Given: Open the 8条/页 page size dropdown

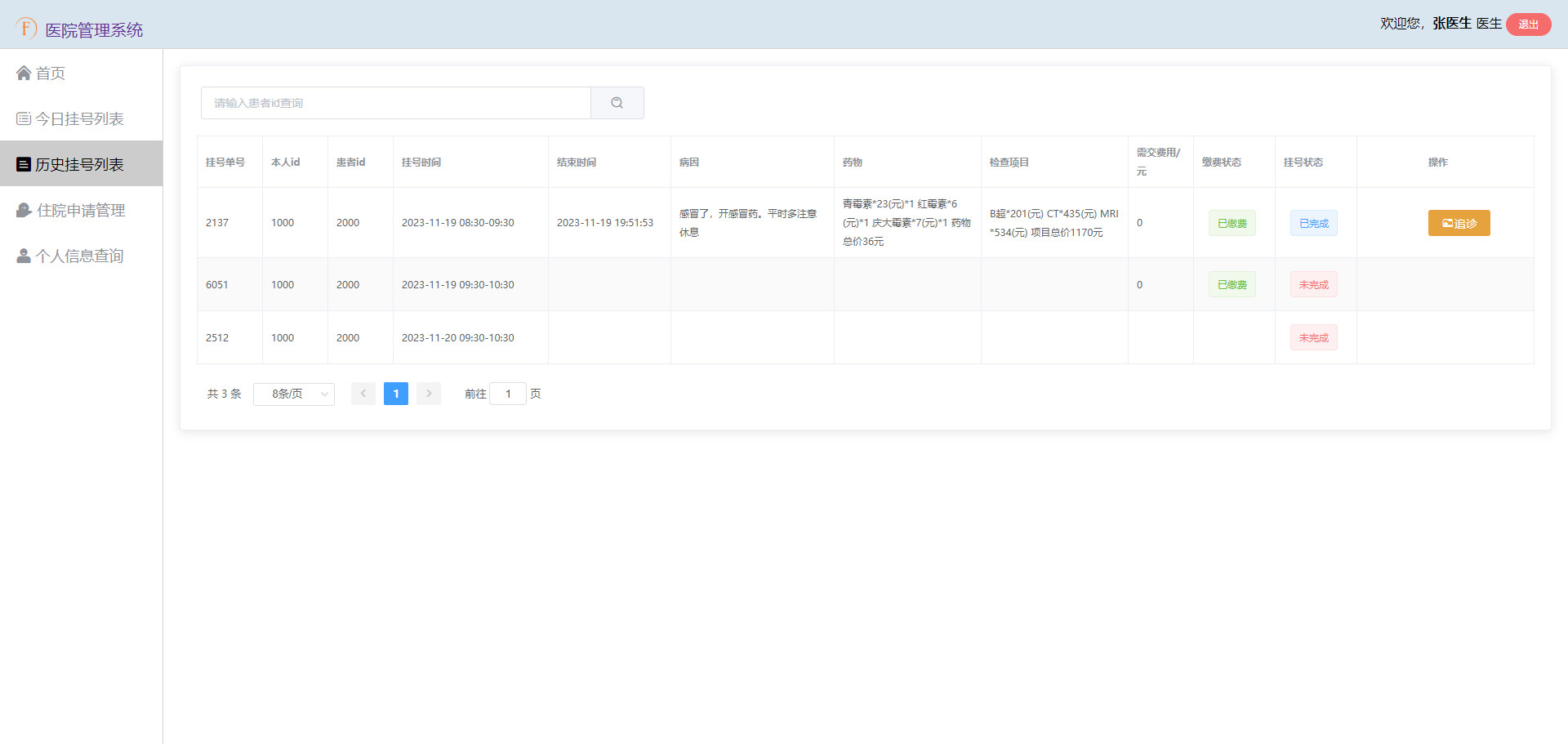Looking at the screenshot, I should [x=294, y=394].
